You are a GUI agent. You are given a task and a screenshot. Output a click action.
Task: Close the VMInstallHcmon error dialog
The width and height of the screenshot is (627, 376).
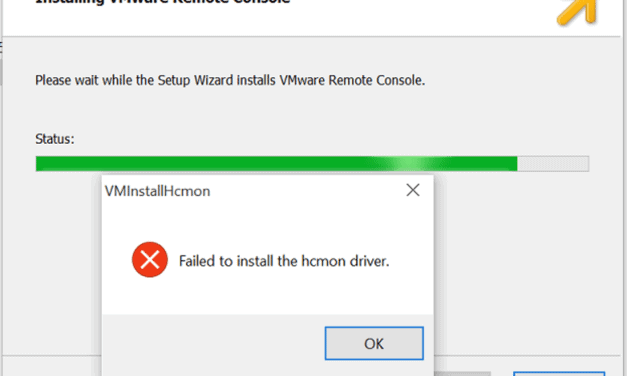tap(413, 190)
